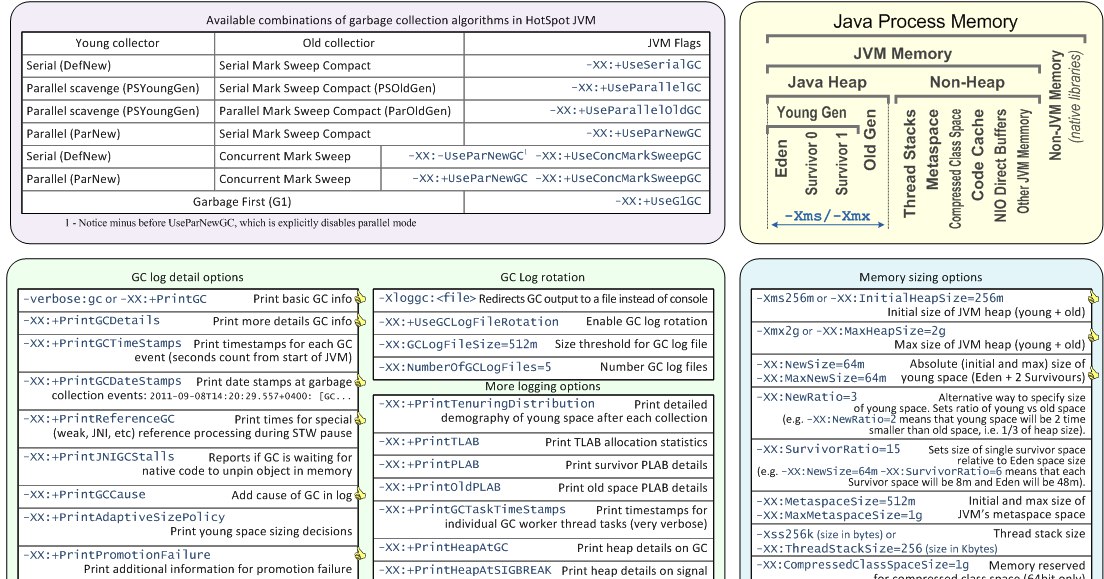Viewport: 1104px width, 579px height.
Task: Click the More logging options heading
Action: pos(543,386)
